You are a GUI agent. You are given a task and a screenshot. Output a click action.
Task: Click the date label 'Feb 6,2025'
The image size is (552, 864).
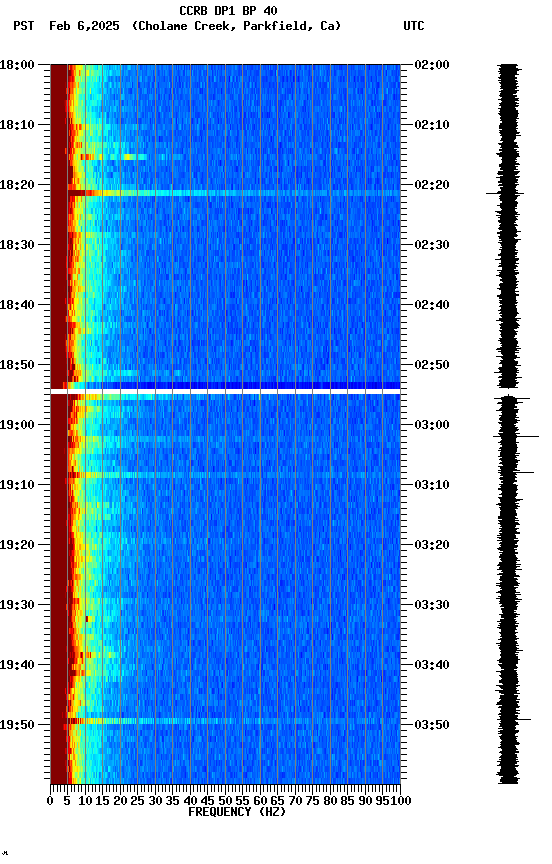[x=84, y=26]
